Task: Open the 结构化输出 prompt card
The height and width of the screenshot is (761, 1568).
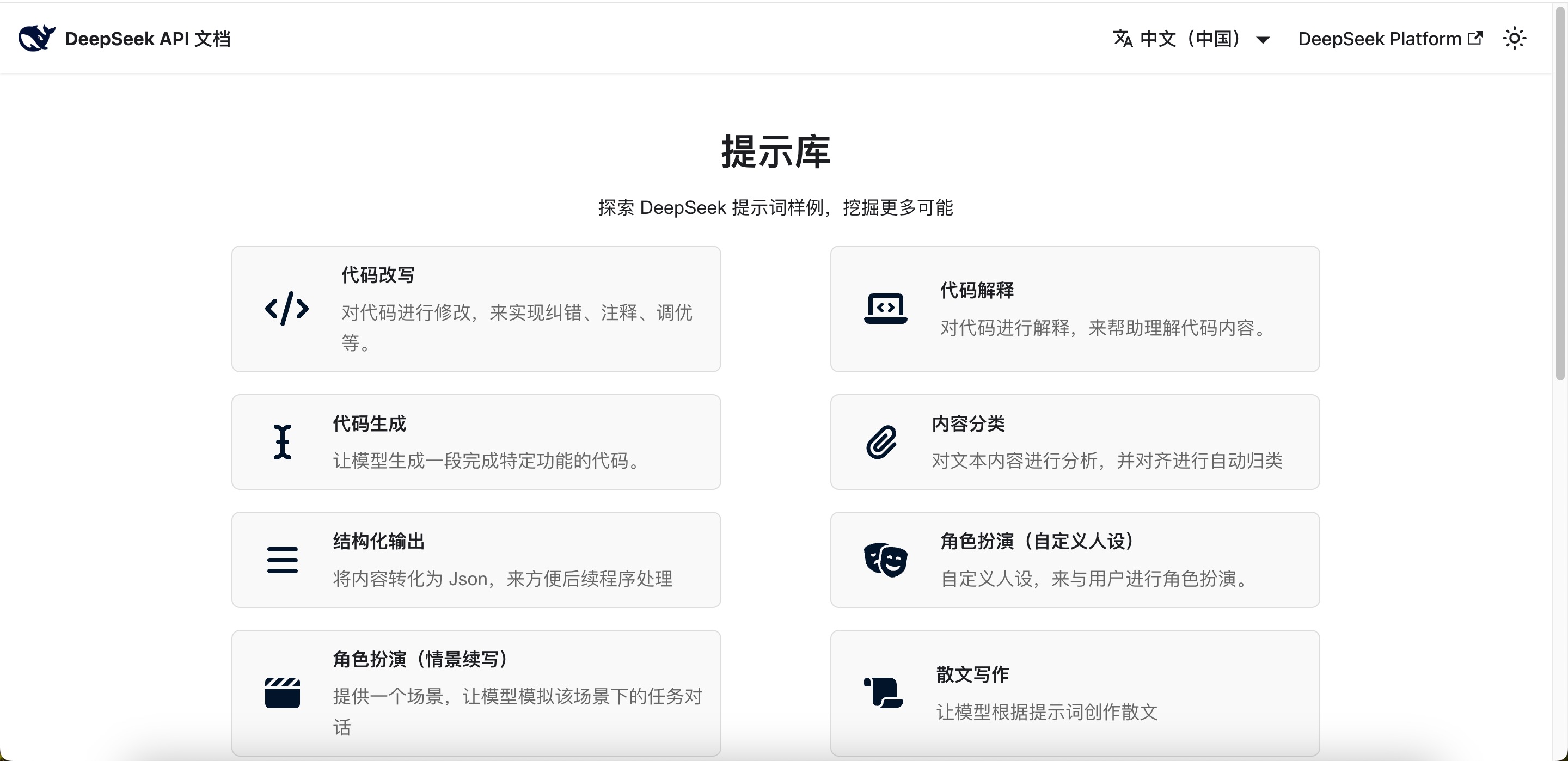Action: pos(476,560)
